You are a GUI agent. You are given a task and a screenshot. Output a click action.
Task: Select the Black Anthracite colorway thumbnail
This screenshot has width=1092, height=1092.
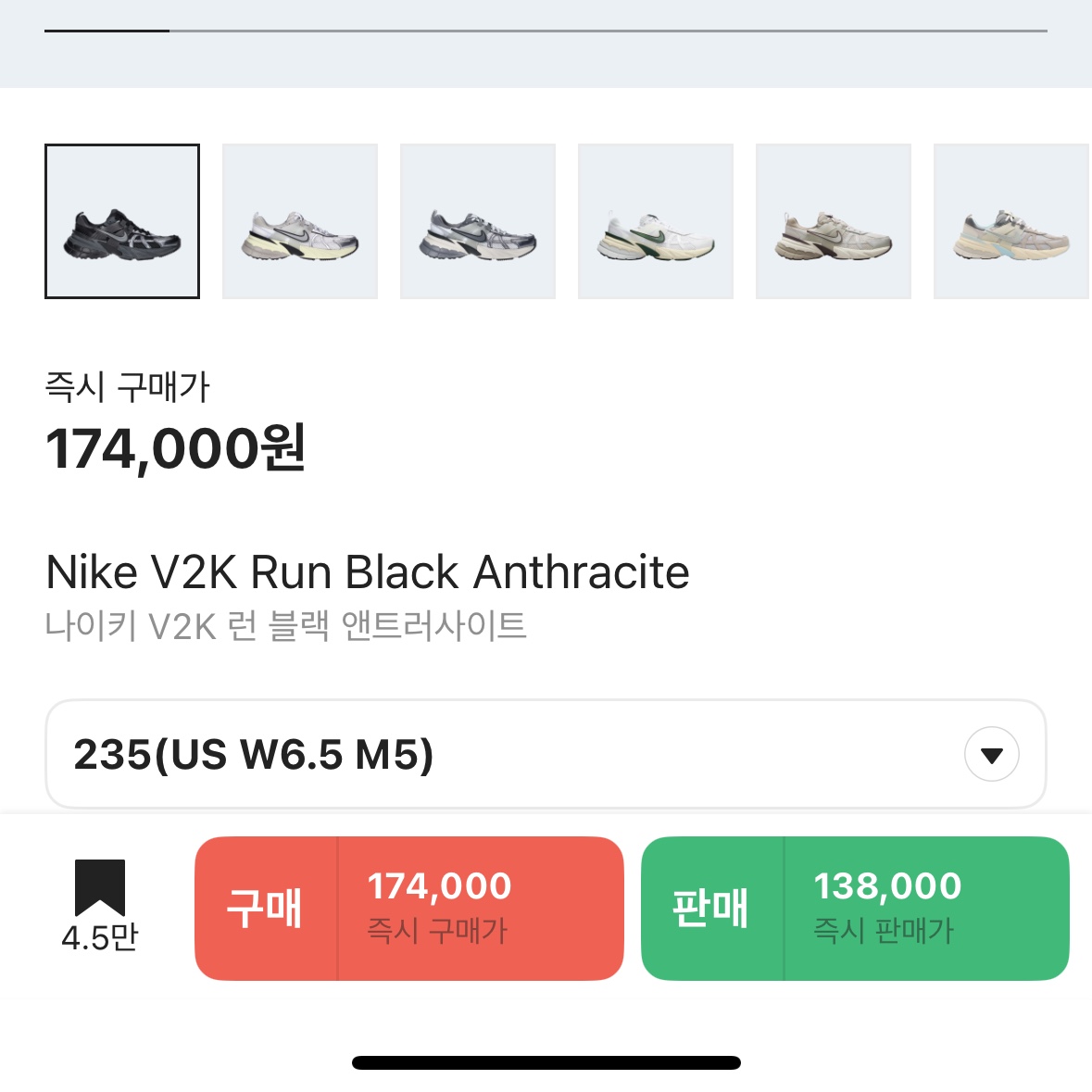click(121, 220)
